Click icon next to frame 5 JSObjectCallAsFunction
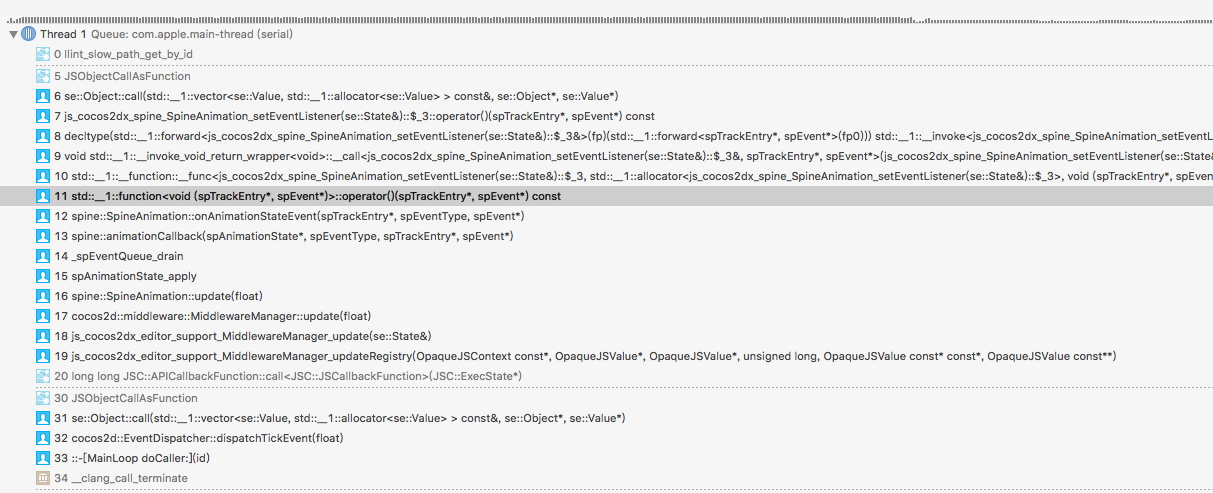 43,76
